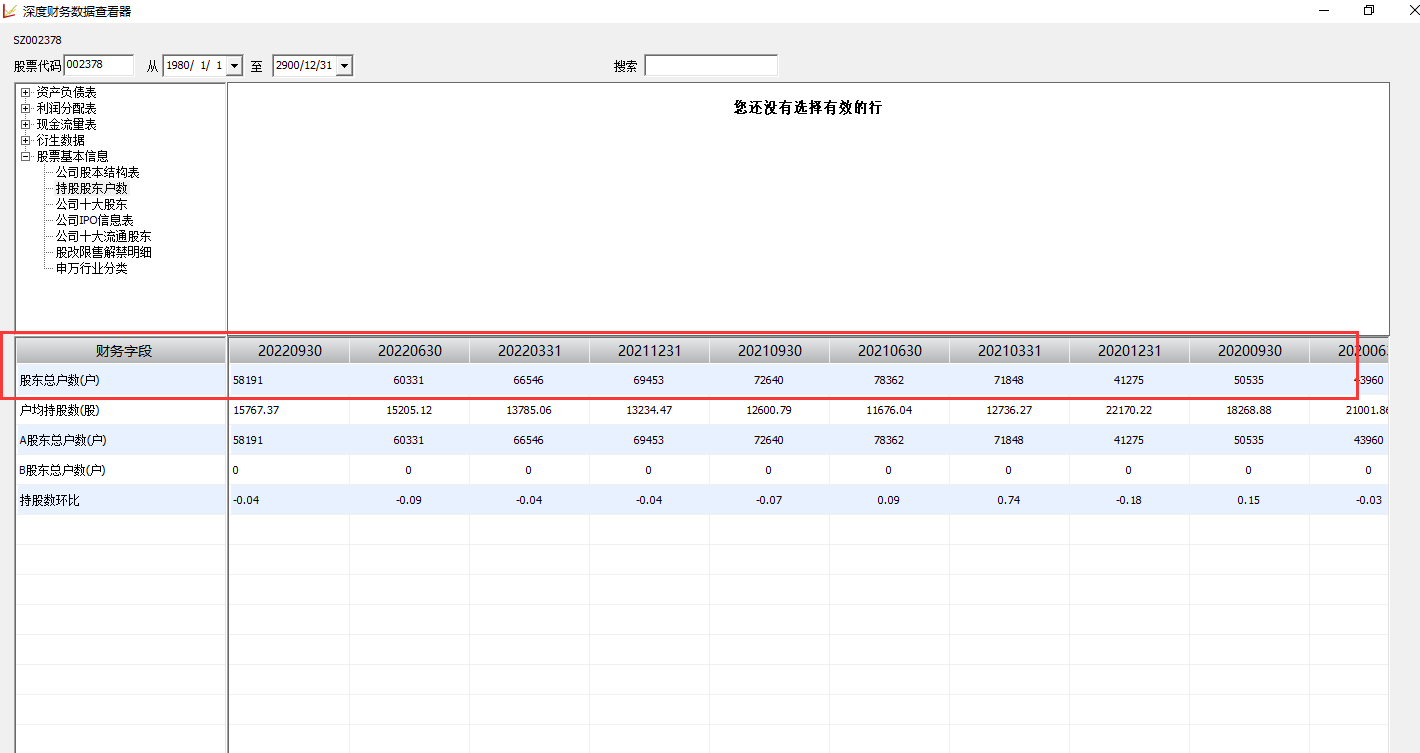
Task: Focus the 搜索 search box
Action: [x=711, y=65]
